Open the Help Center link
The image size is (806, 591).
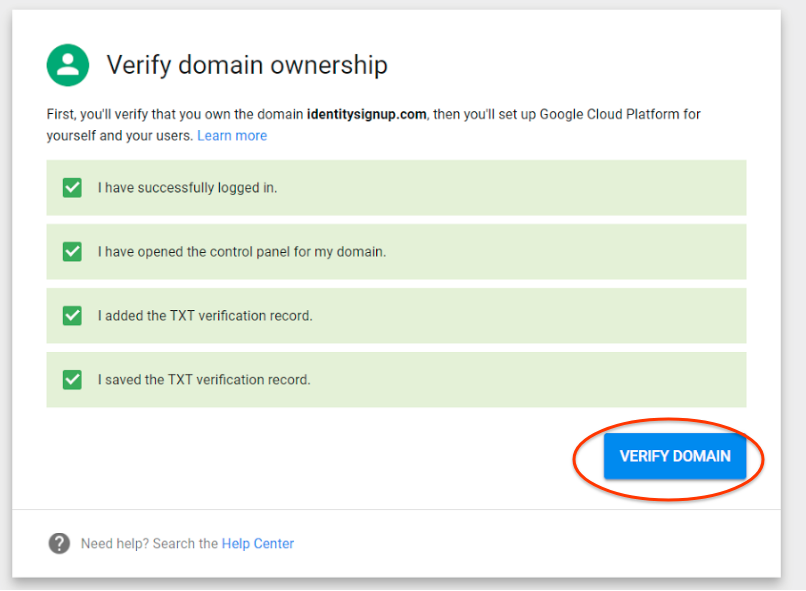tap(258, 543)
